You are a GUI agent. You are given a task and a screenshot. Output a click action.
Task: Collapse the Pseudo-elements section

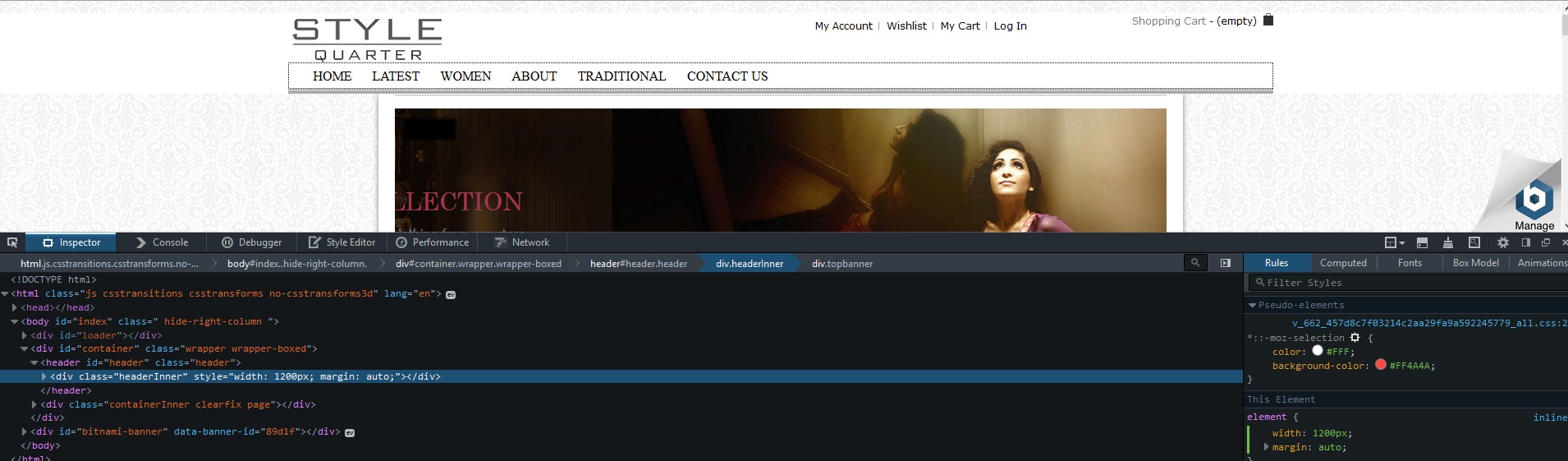pos(1253,305)
